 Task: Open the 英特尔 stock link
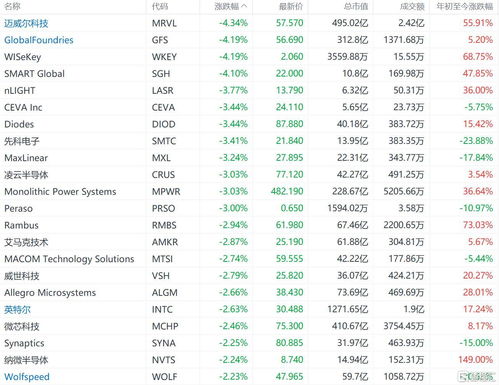[x=17, y=310]
